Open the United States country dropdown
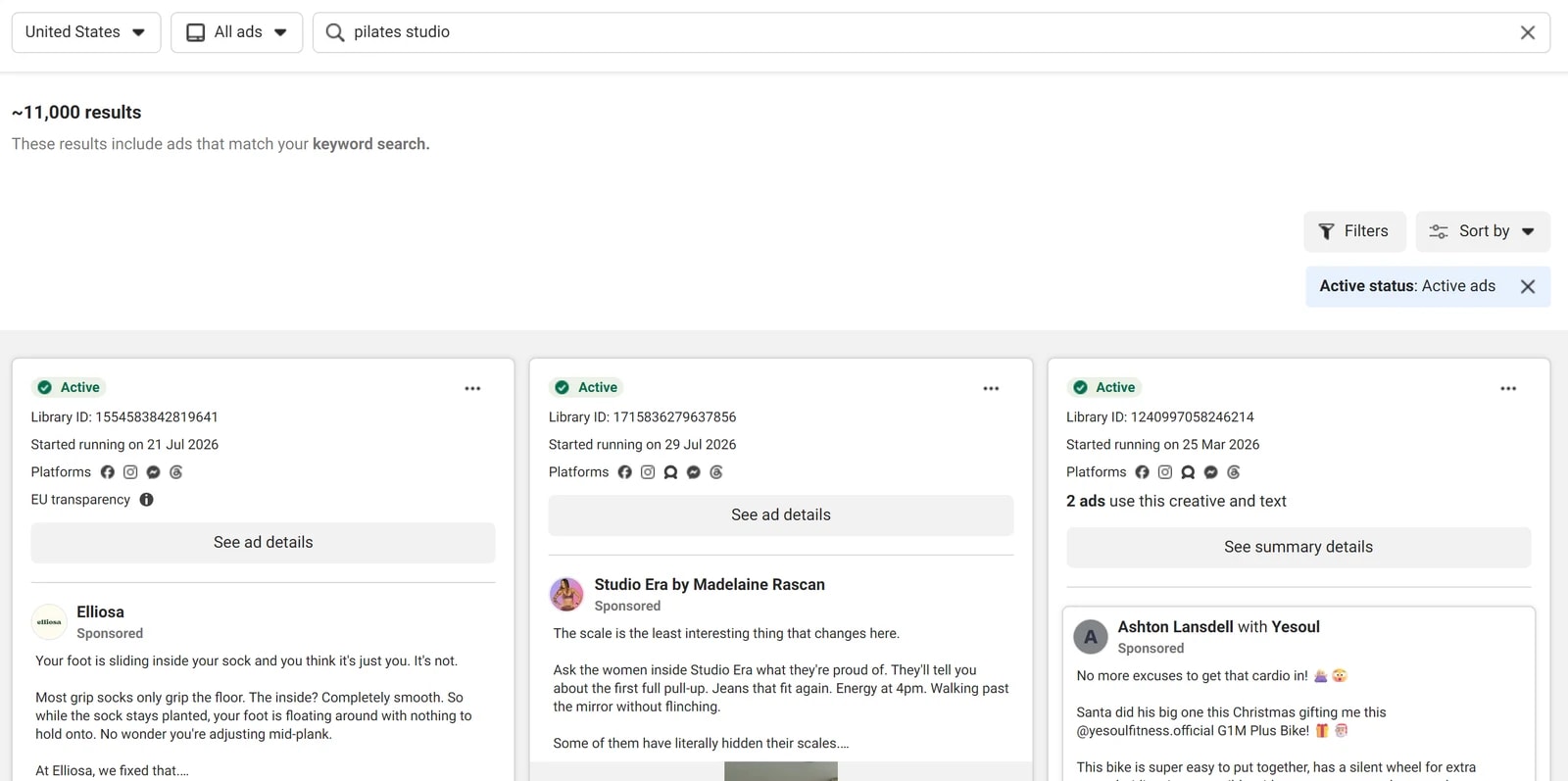Screen dimensions: 1568x781 click(86, 32)
